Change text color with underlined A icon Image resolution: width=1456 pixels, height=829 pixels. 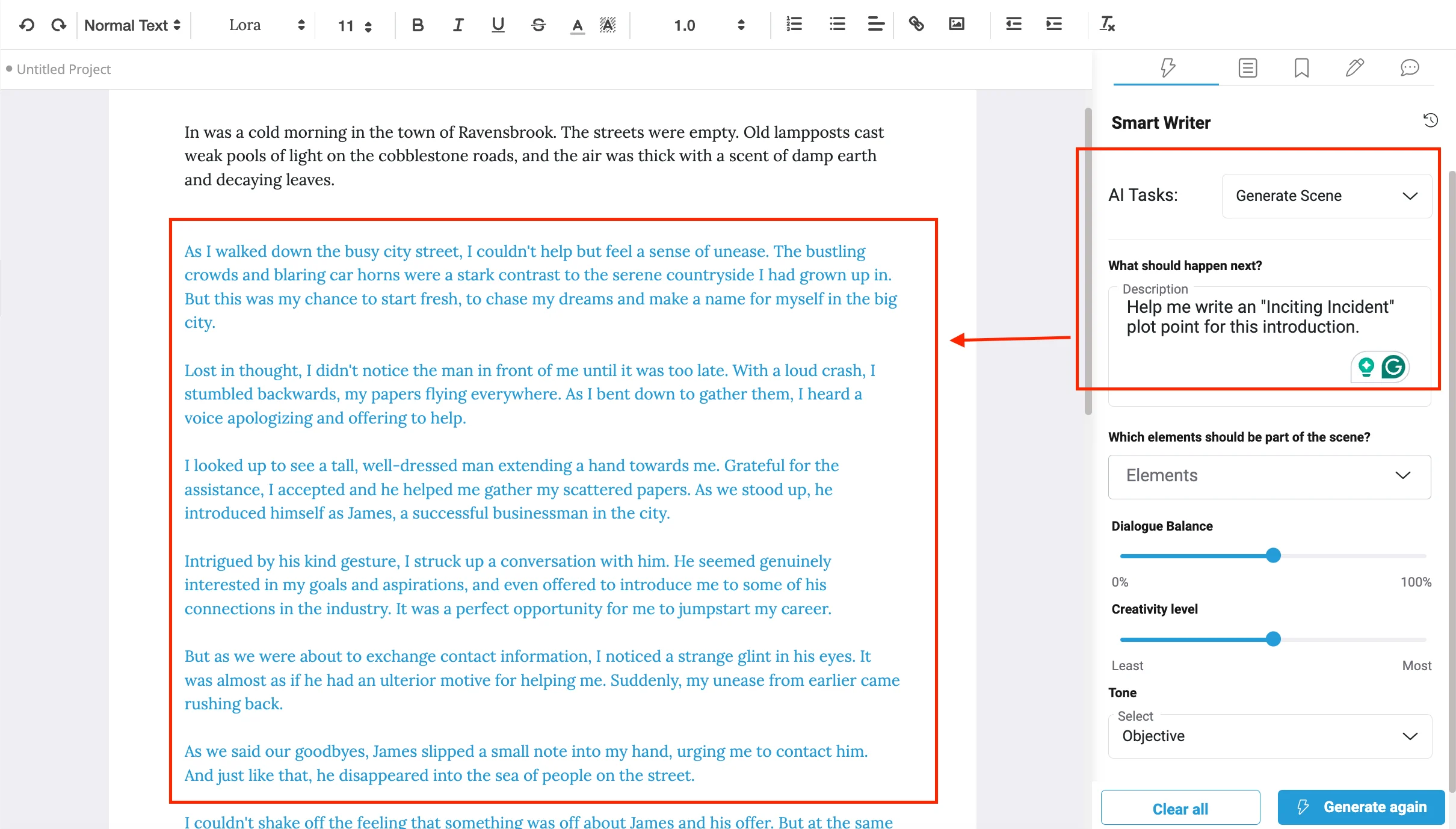pyautogui.click(x=577, y=25)
